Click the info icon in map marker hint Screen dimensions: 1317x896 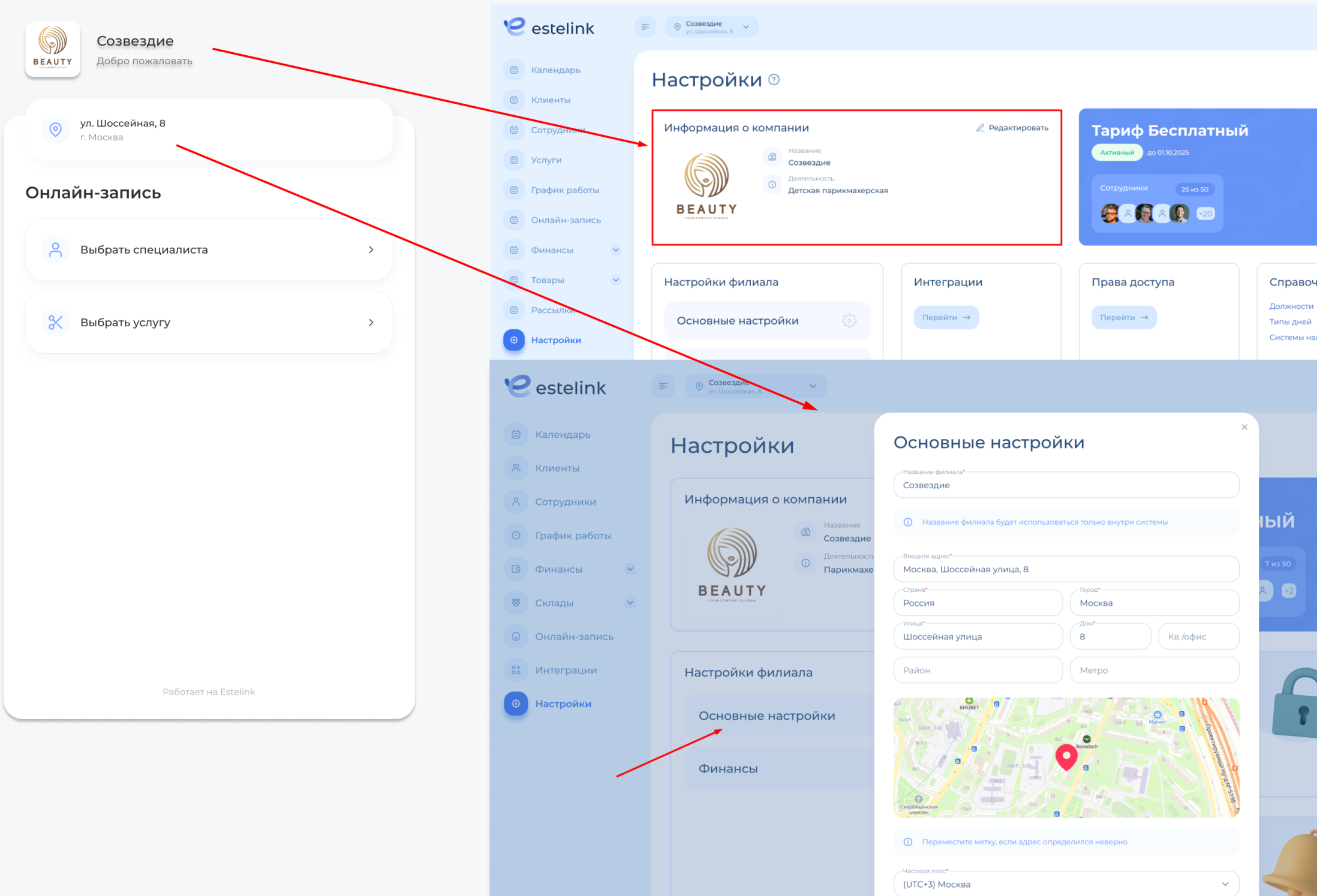click(908, 842)
